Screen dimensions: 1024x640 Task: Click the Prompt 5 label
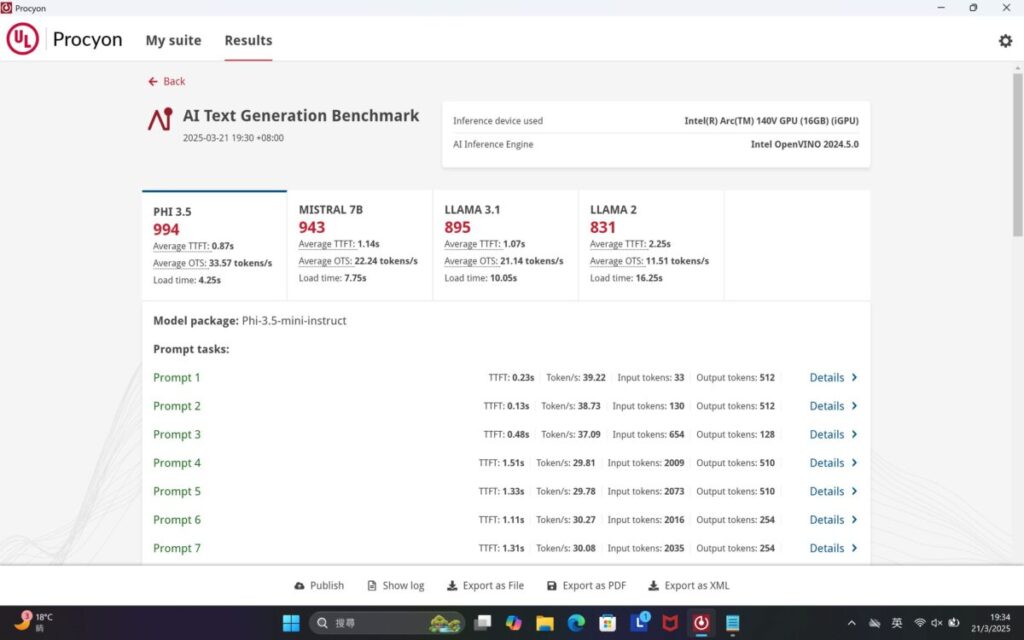point(176,491)
